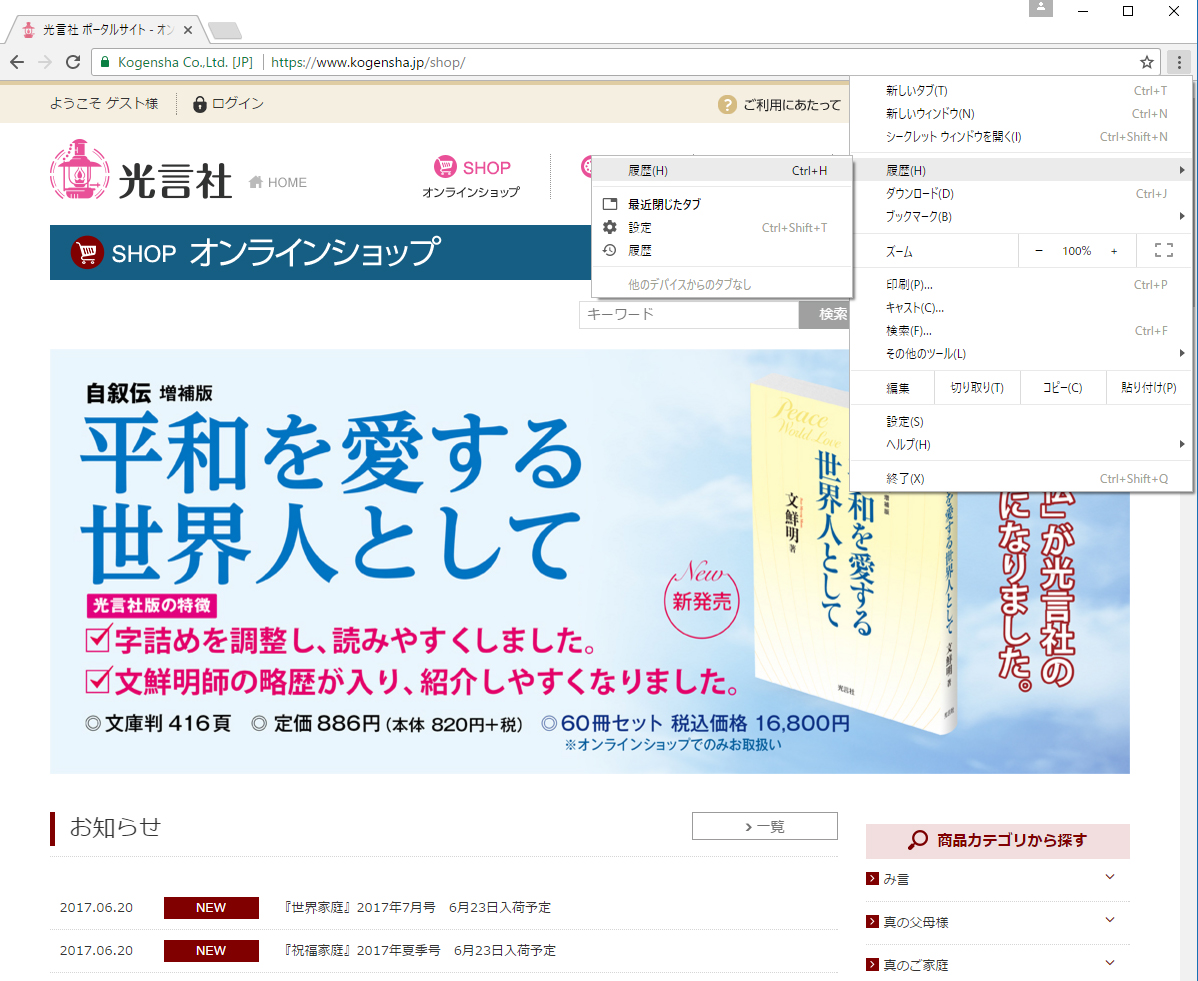The width and height of the screenshot is (1198, 981).
Task: Choose キャスト(C)... from the menu
Action: 1020,307
